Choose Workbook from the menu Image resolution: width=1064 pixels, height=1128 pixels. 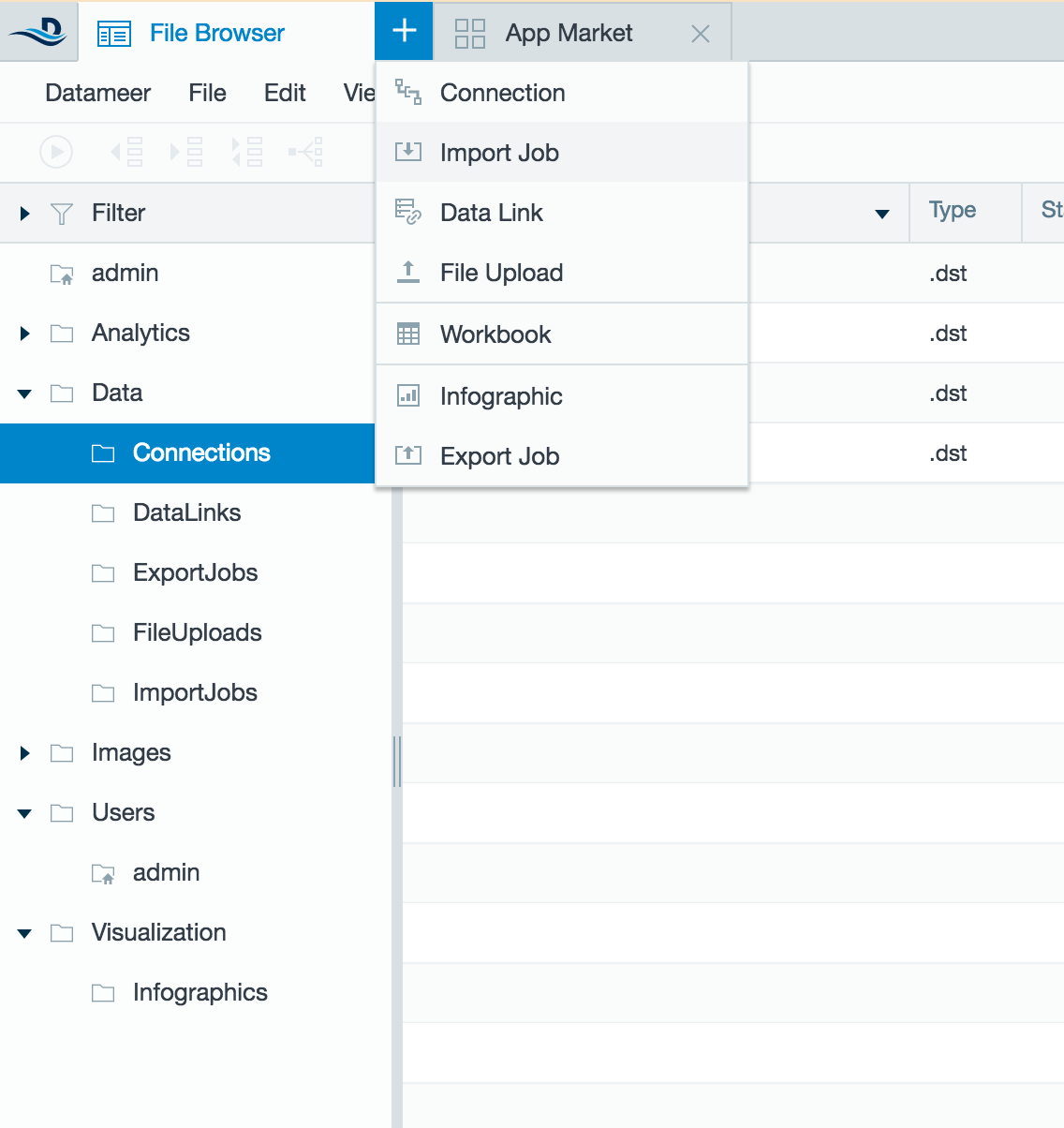tap(562, 334)
